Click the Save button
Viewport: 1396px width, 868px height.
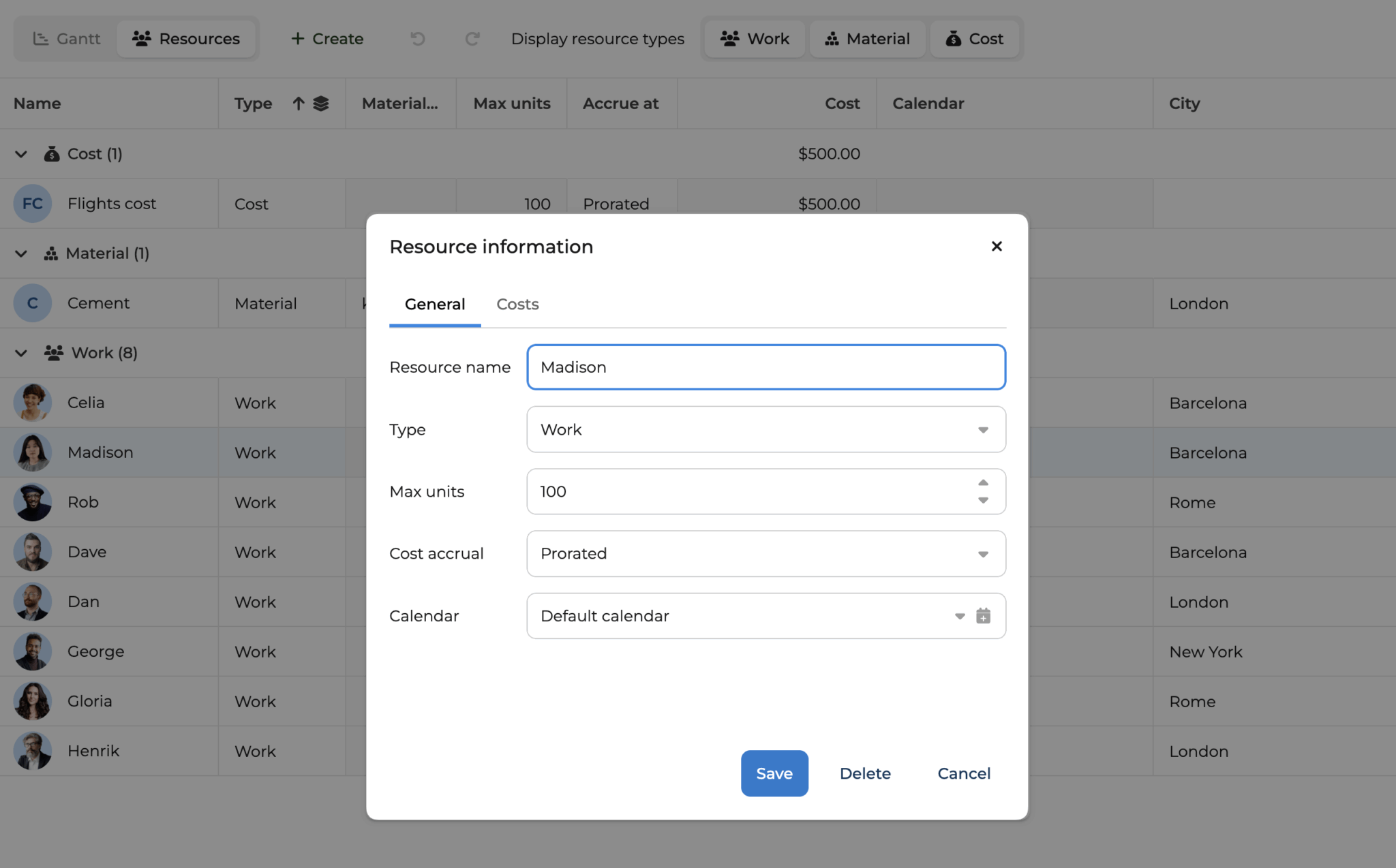774,773
